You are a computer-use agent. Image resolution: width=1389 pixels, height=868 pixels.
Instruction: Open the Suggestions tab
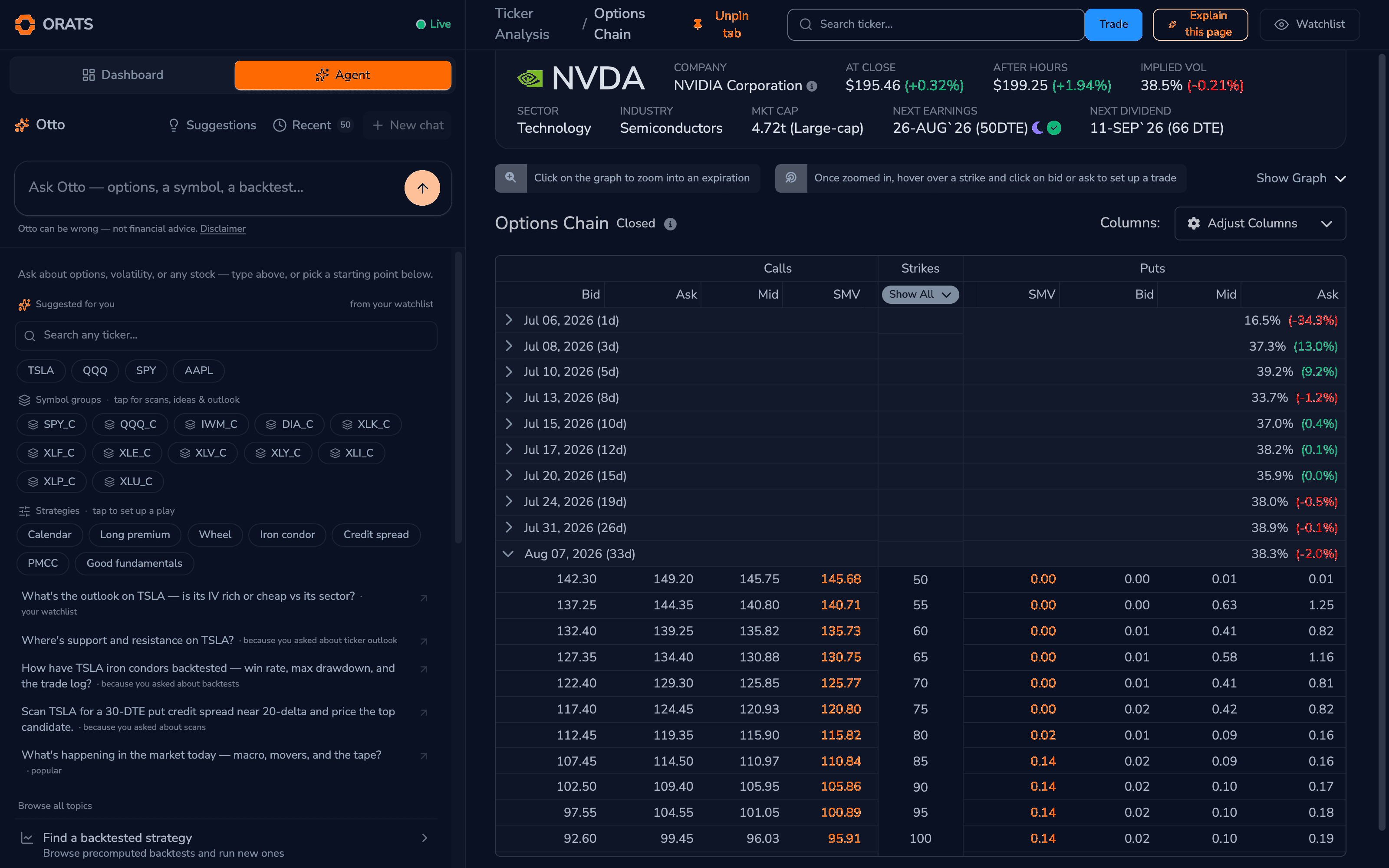click(212, 125)
